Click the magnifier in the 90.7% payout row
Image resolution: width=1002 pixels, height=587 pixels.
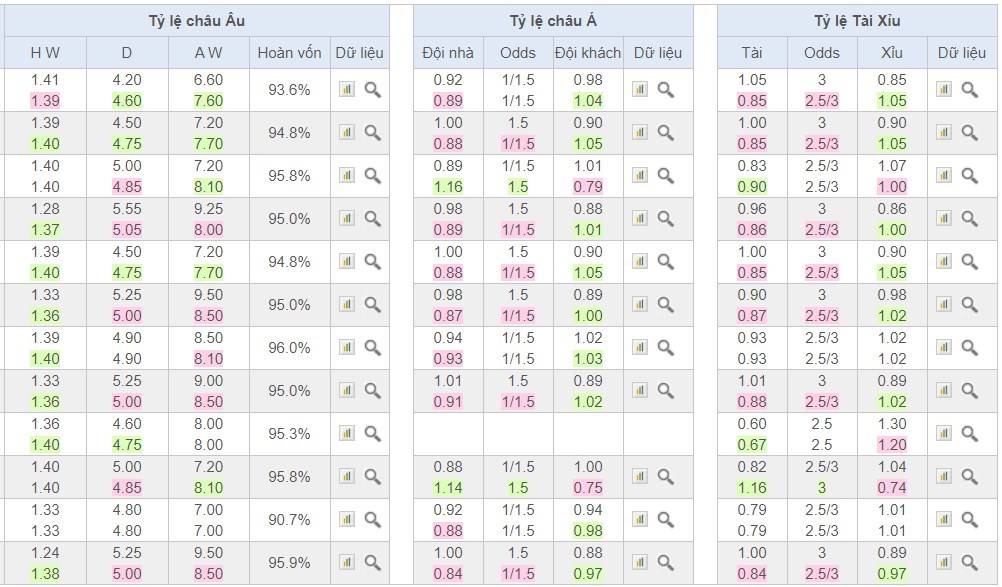click(372, 520)
